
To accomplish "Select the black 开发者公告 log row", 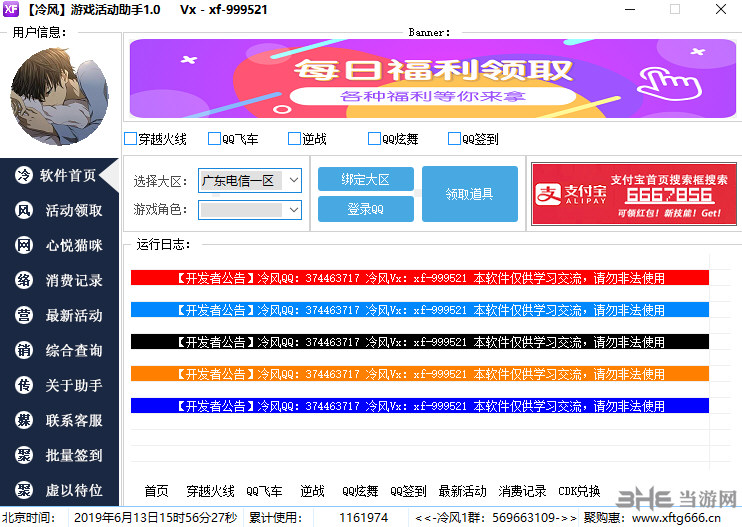I will pyautogui.click(x=420, y=342).
